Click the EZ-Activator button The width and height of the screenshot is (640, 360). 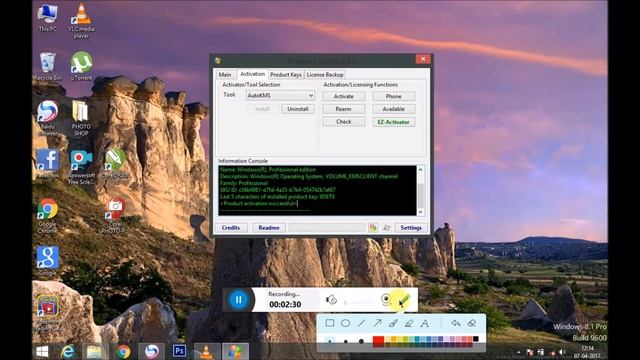(x=393, y=122)
